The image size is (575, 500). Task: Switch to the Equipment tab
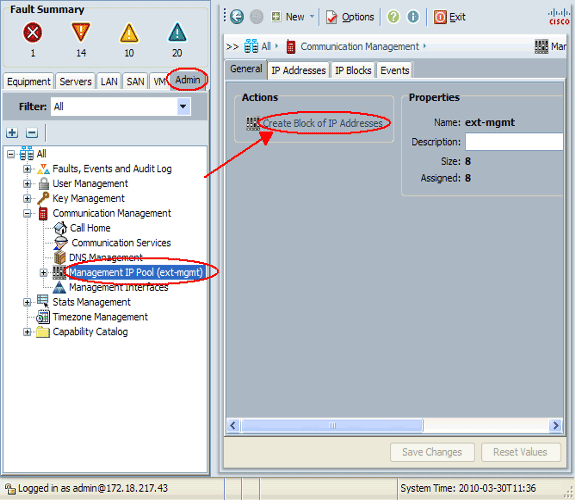[29, 81]
